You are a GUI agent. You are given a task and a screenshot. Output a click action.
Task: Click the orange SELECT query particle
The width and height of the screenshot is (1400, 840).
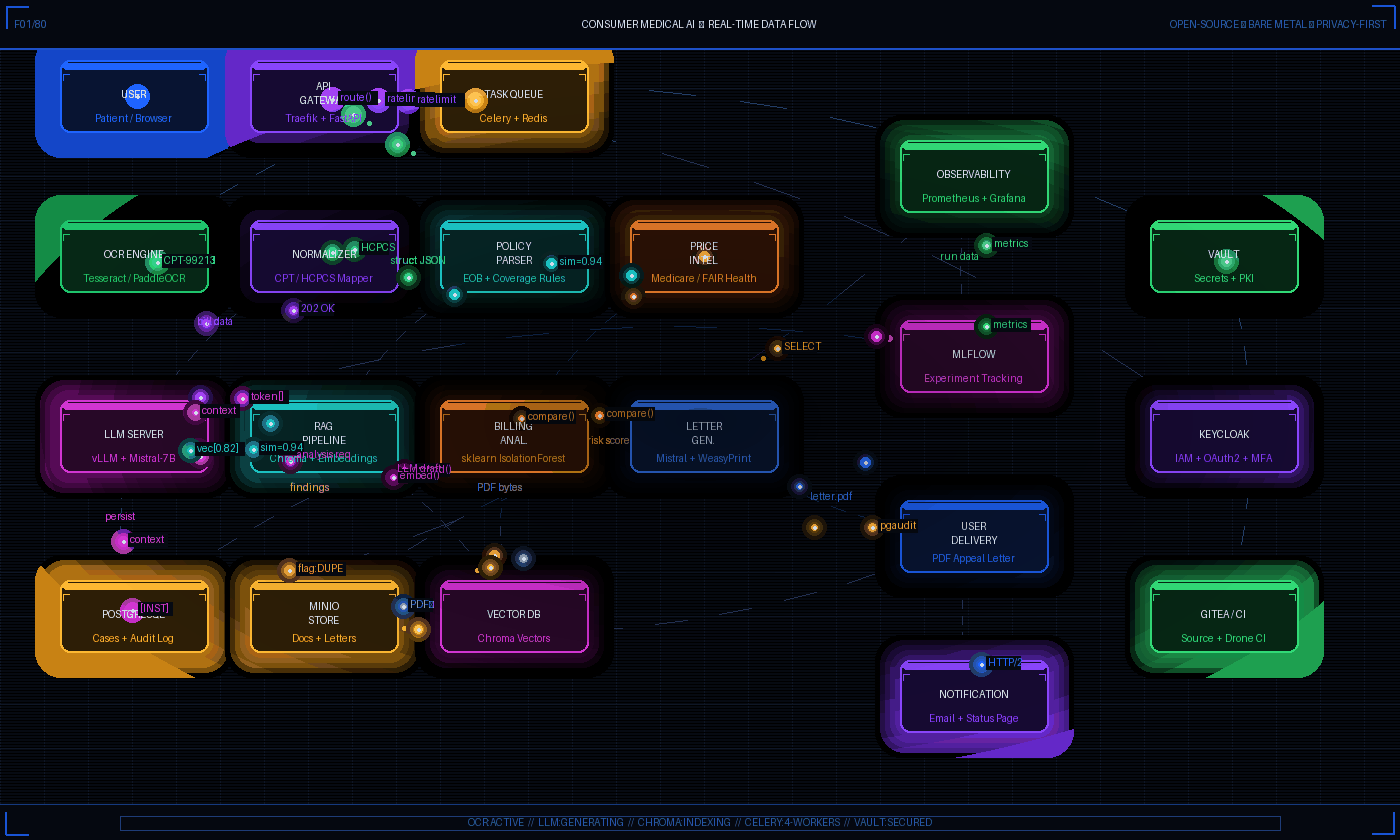[x=777, y=348]
